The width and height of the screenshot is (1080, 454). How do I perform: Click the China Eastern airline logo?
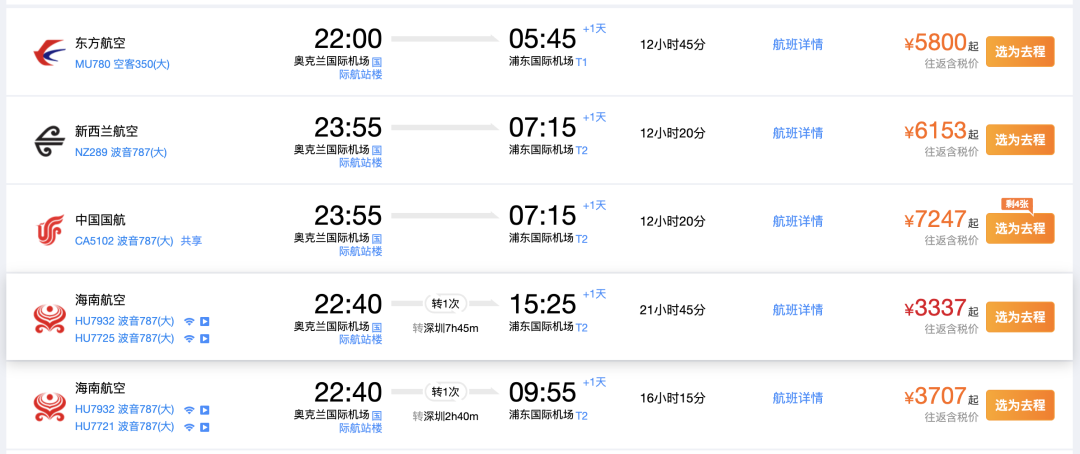pyautogui.click(x=50, y=52)
